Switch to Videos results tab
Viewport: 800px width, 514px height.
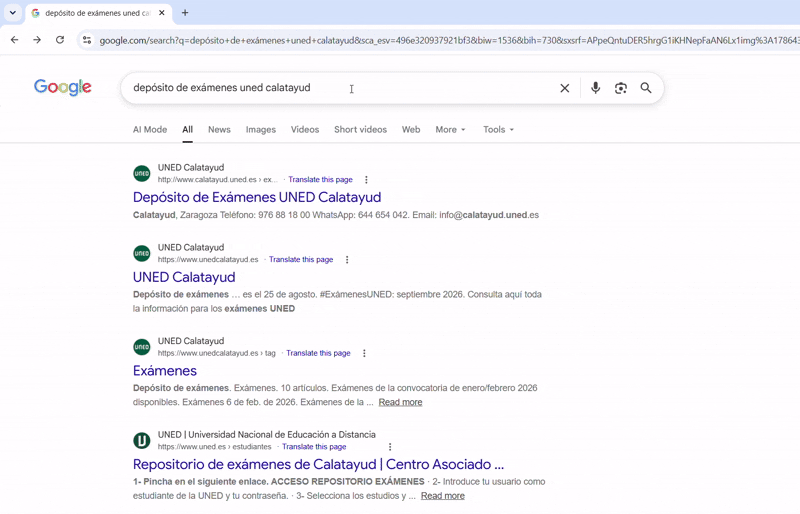(x=305, y=130)
